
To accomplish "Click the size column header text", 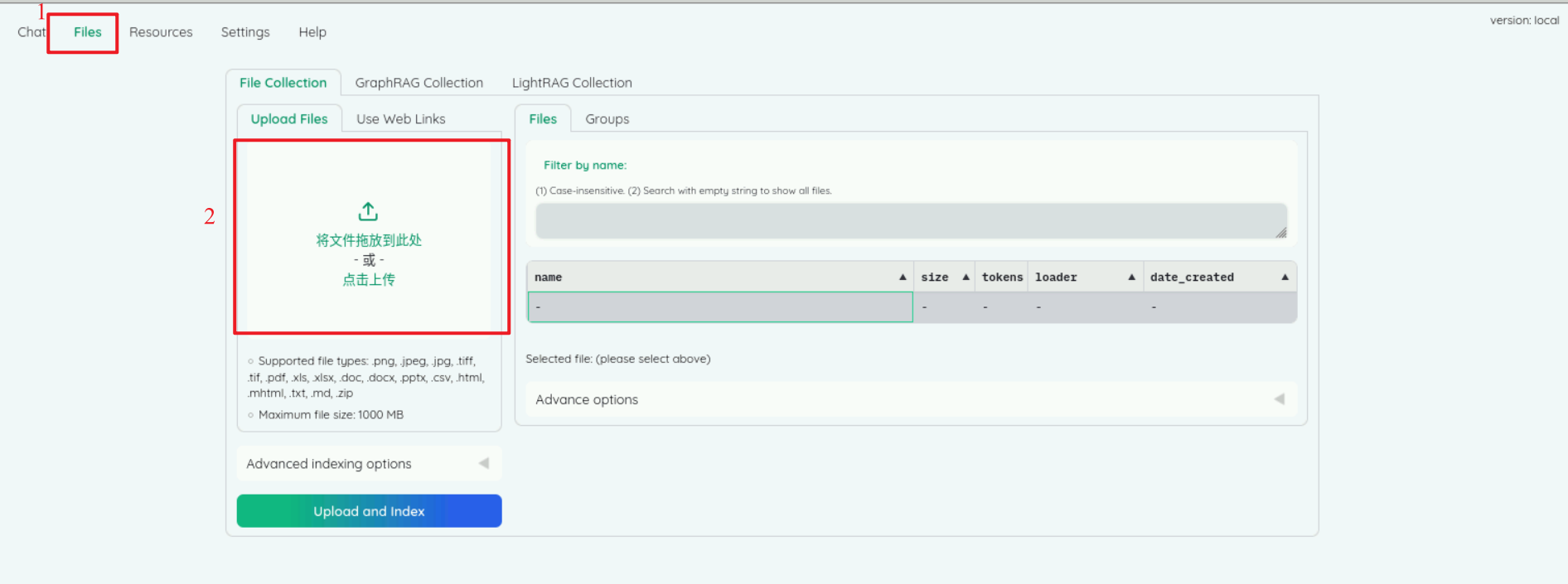I will pyautogui.click(x=935, y=278).
